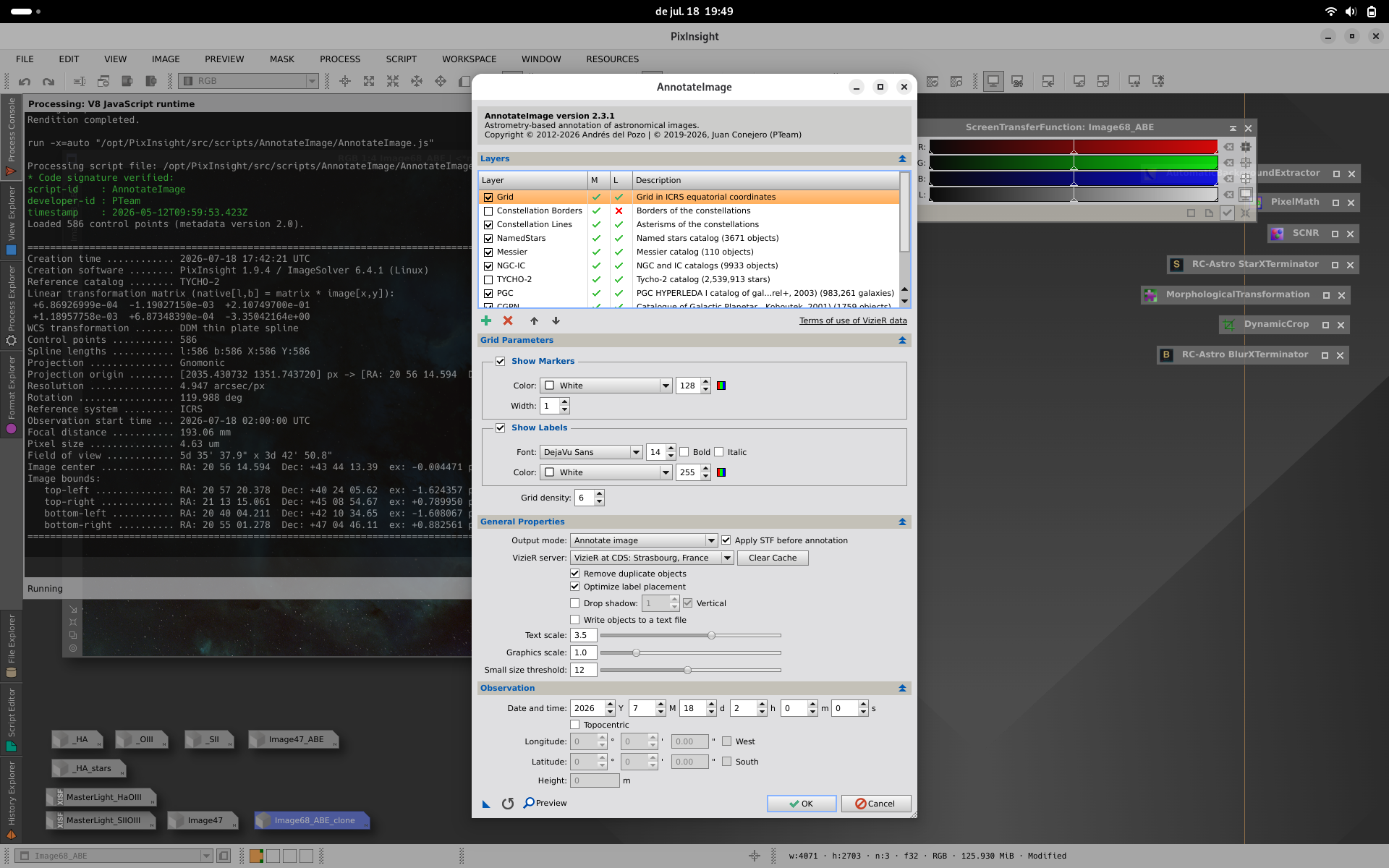This screenshot has height=868, width=1389.
Task: Open the PROCESS menu
Action: tap(340, 59)
